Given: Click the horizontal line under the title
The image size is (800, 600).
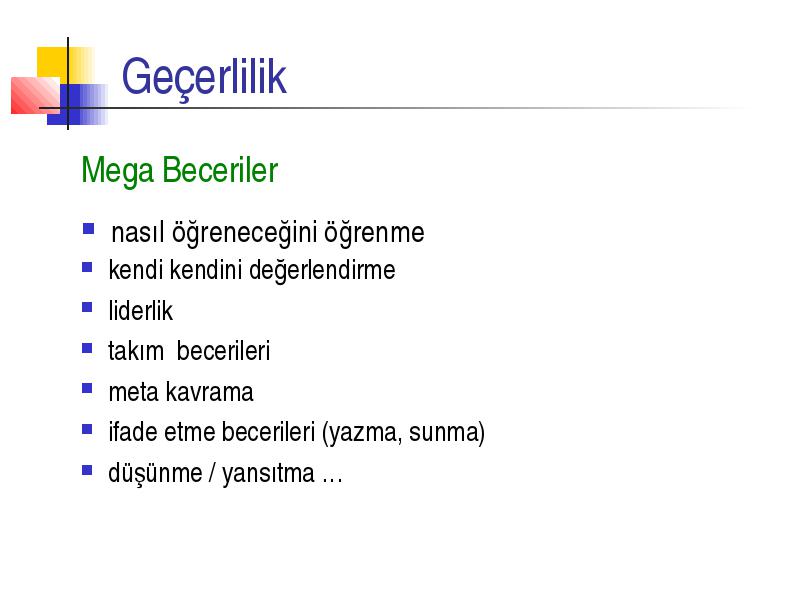Looking at the screenshot, I should tap(393, 108).
